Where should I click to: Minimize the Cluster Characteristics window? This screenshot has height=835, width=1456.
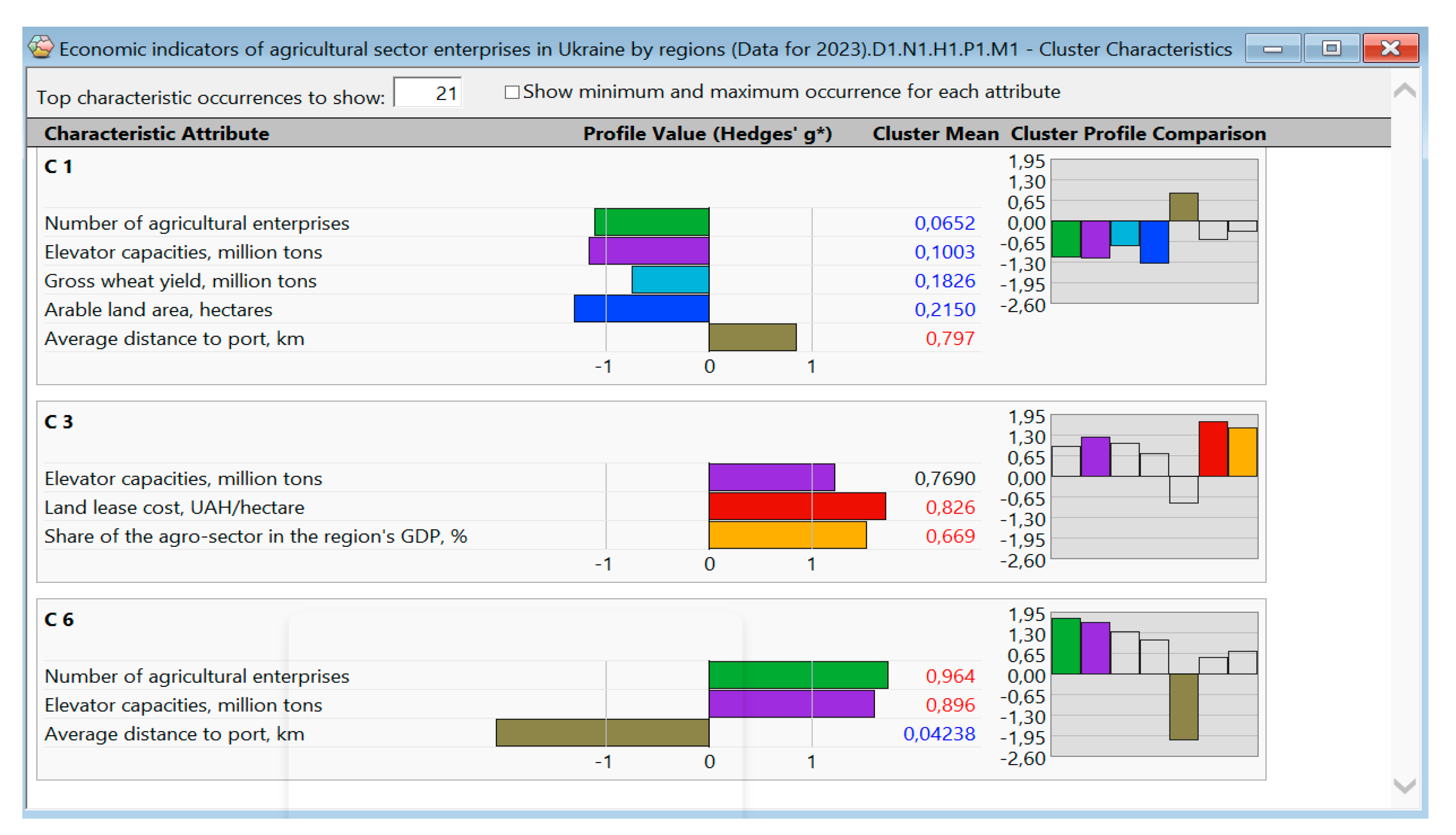point(1272,48)
